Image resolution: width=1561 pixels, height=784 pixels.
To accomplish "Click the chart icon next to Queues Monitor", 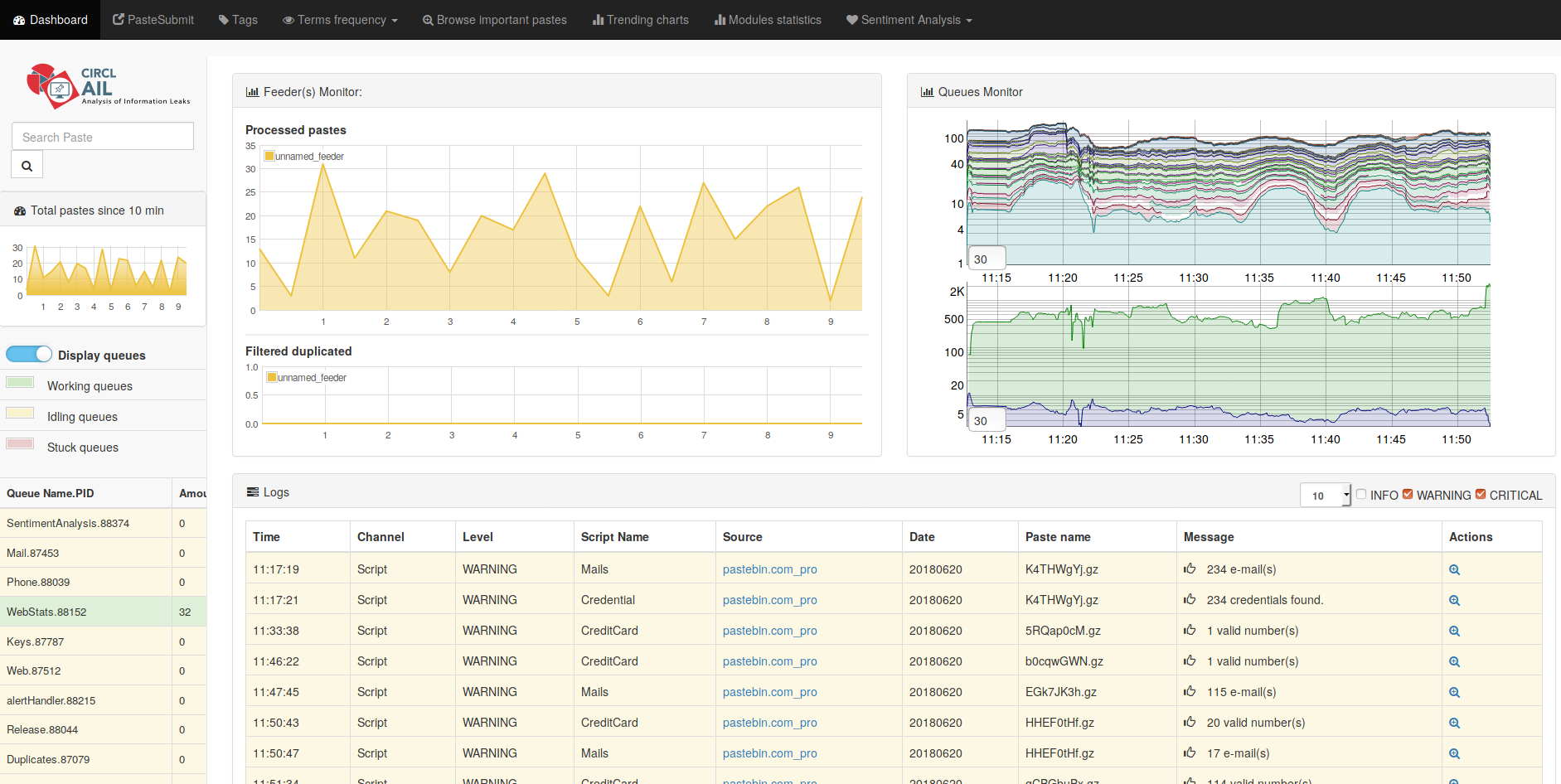I will 926,92.
